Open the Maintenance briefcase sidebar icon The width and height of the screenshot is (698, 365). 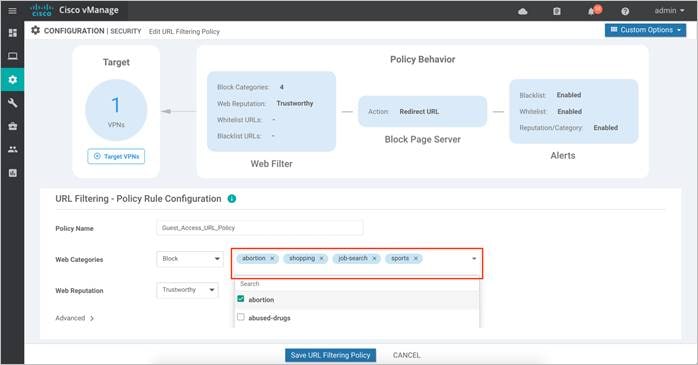12,126
